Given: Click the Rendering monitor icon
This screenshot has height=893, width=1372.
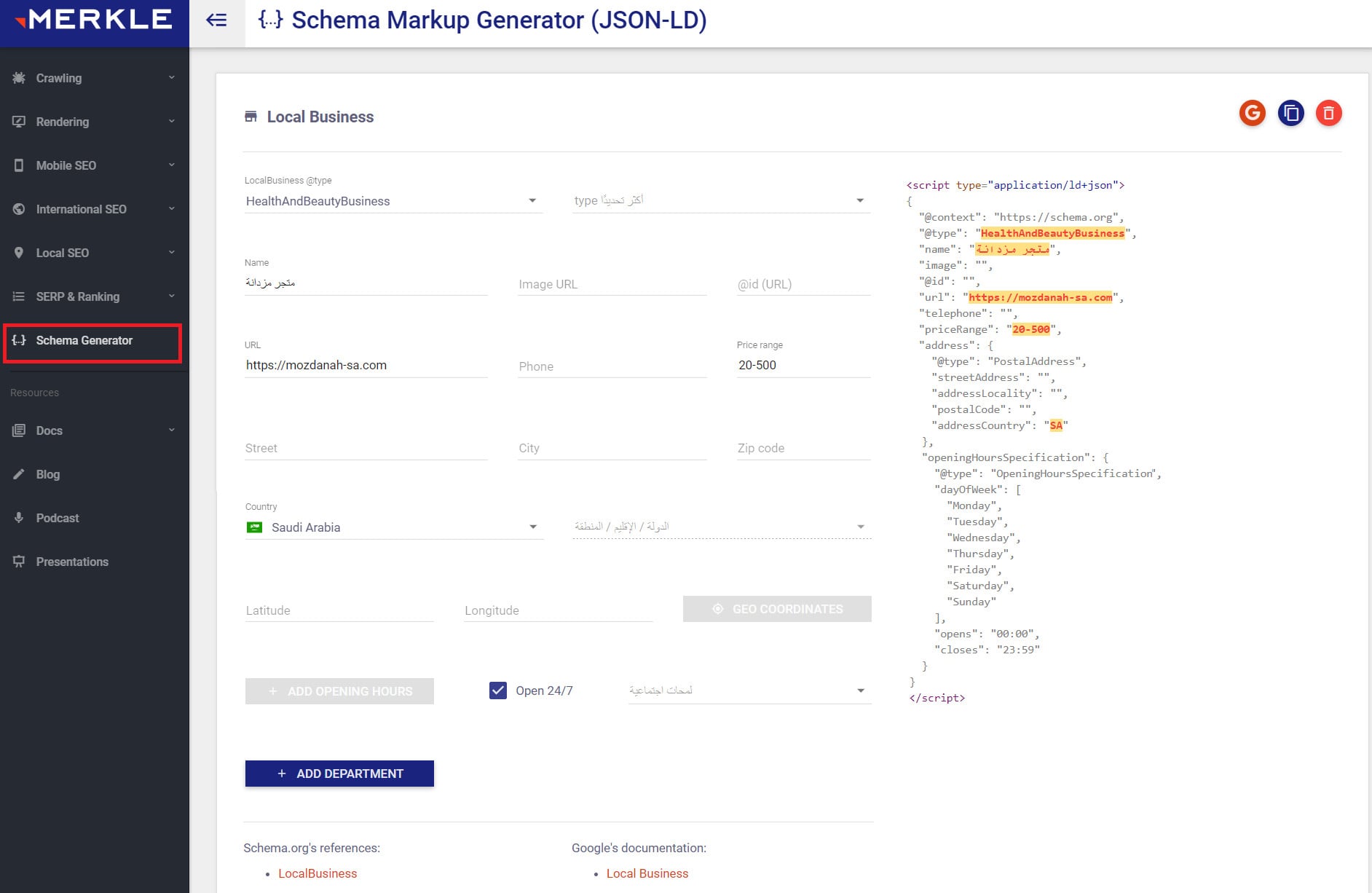Looking at the screenshot, I should pyautogui.click(x=19, y=122).
